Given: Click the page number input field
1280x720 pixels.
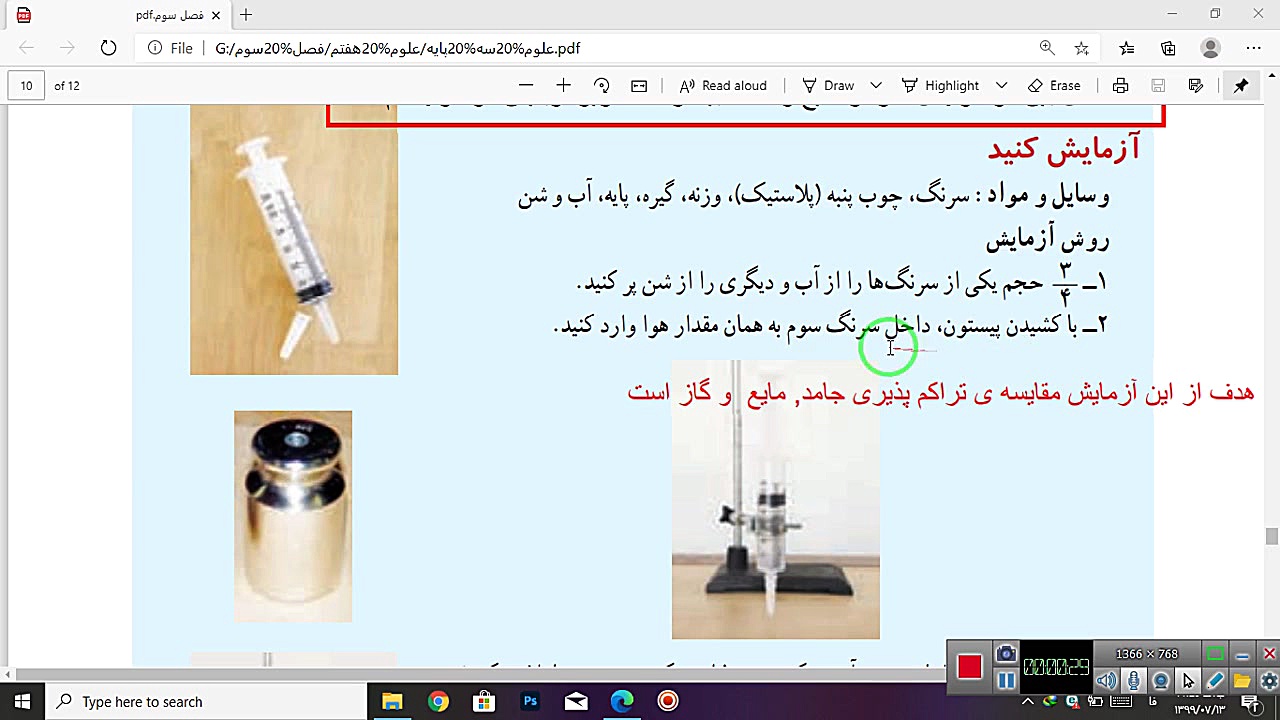Looking at the screenshot, I should tap(26, 85).
